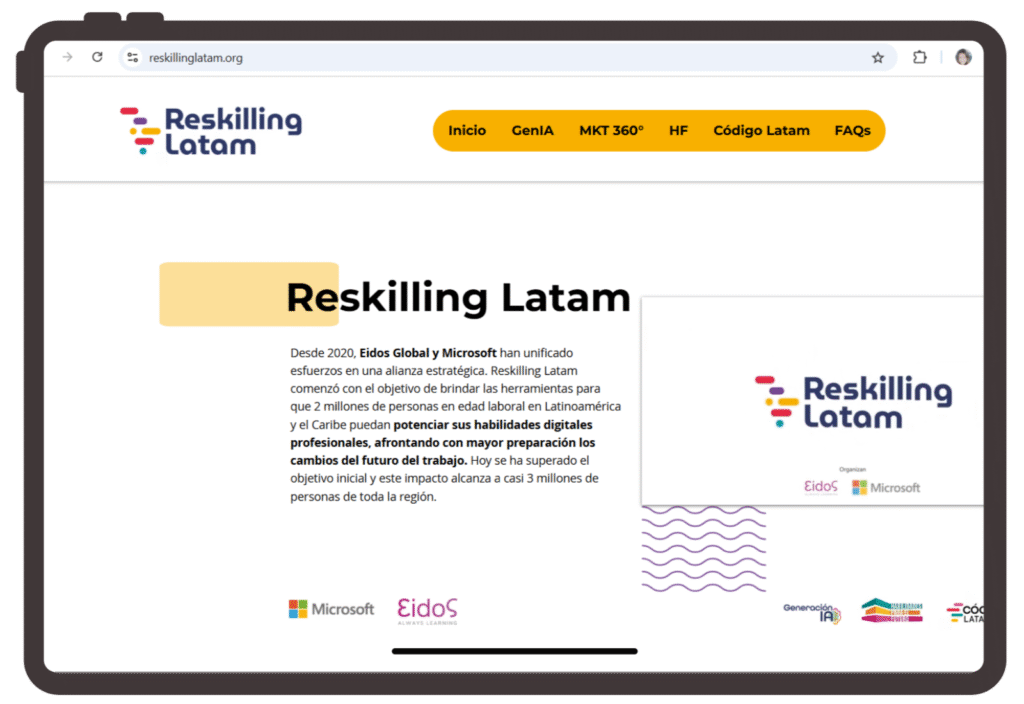Click the reskillinglatam.org address bar
The image size is (1024, 704).
pos(500,58)
